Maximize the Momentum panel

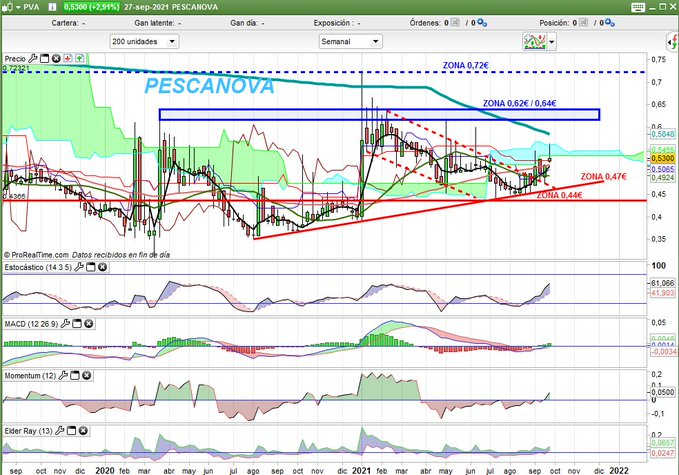pyautogui.click(x=75, y=375)
